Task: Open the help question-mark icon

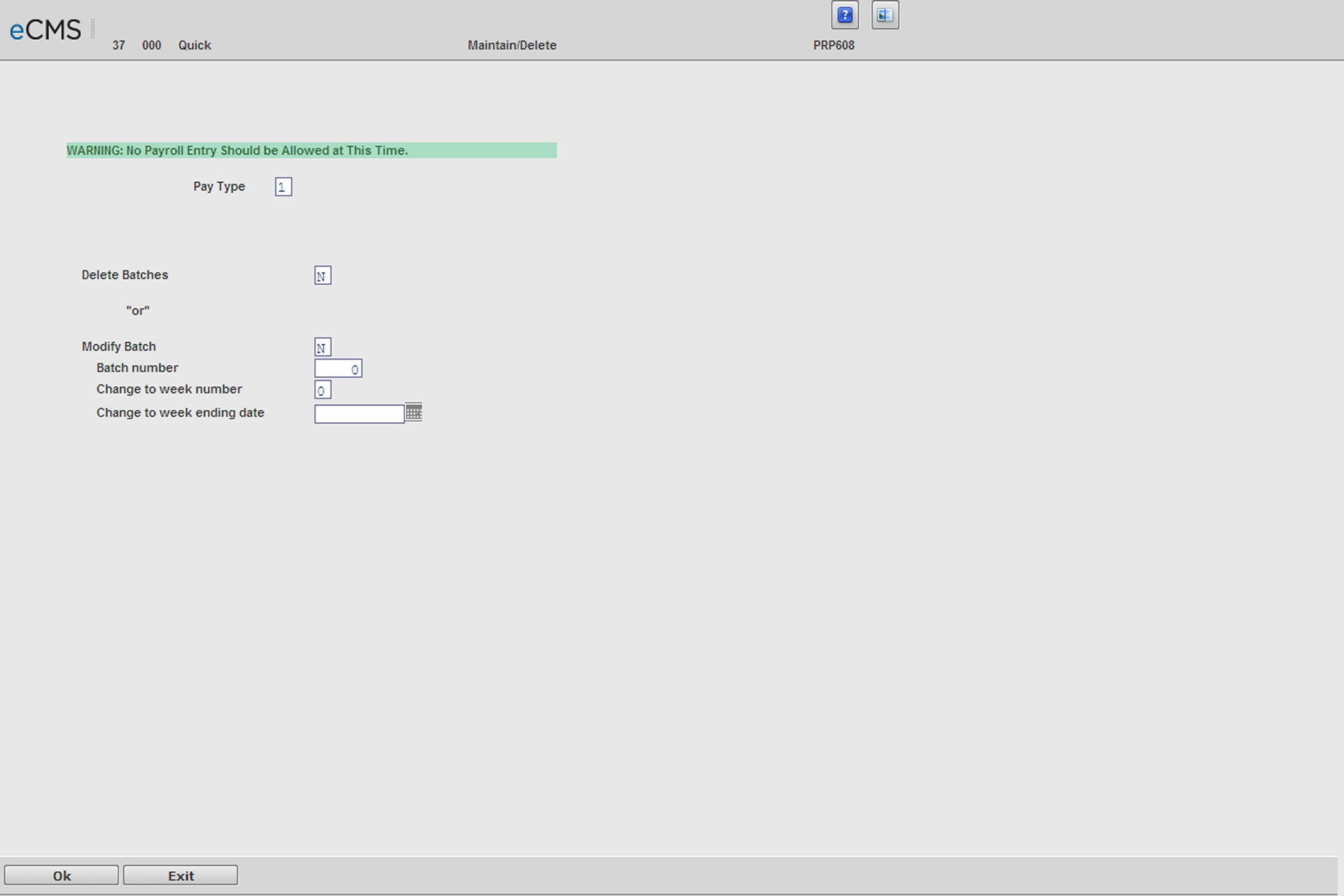Action: point(844,15)
